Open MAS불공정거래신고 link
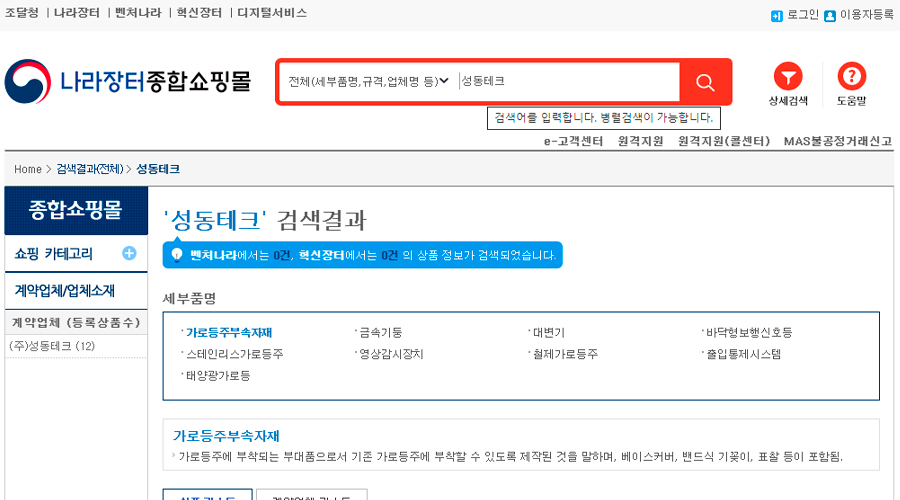Screen dimensions: 900x500 (x=838, y=141)
